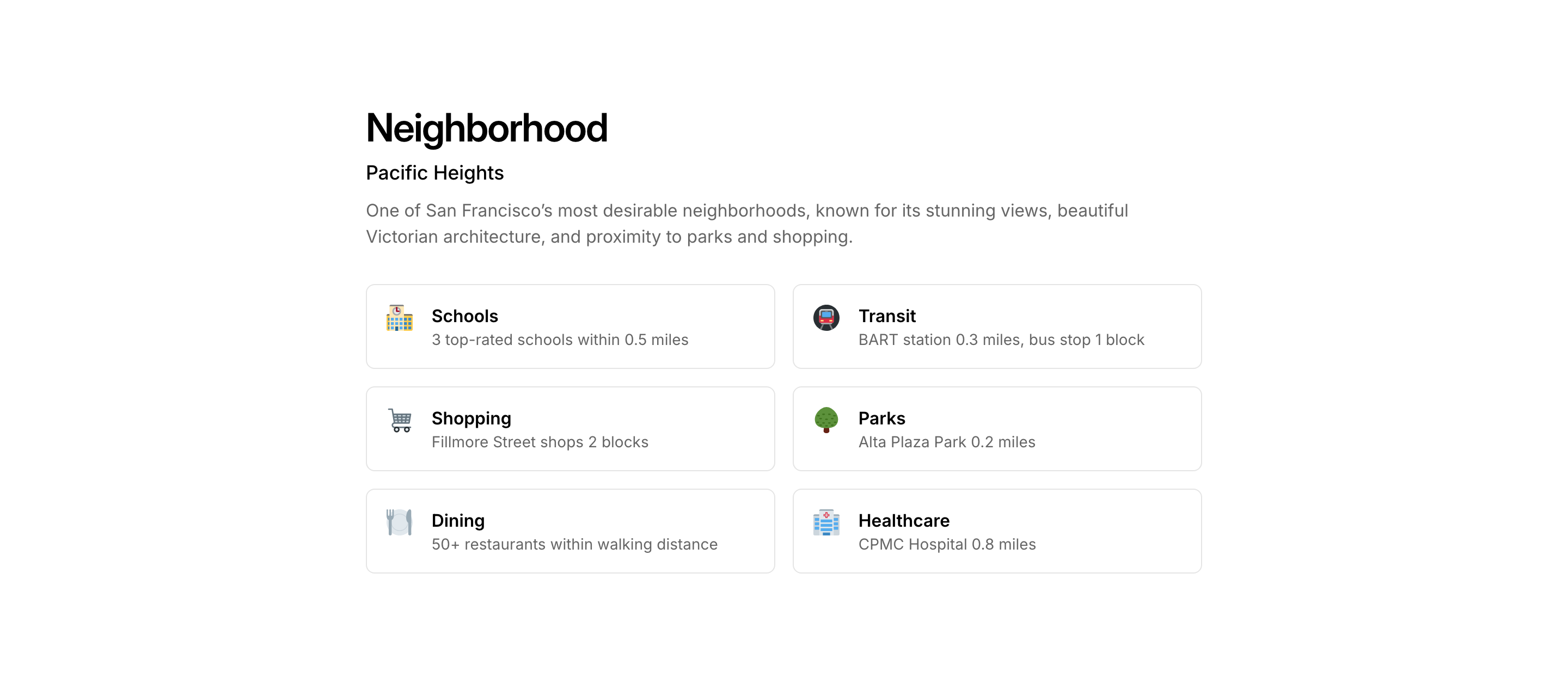Viewport: 1568px width, 678px height.
Task: Click the Neighborhood main heading
Action: point(486,128)
